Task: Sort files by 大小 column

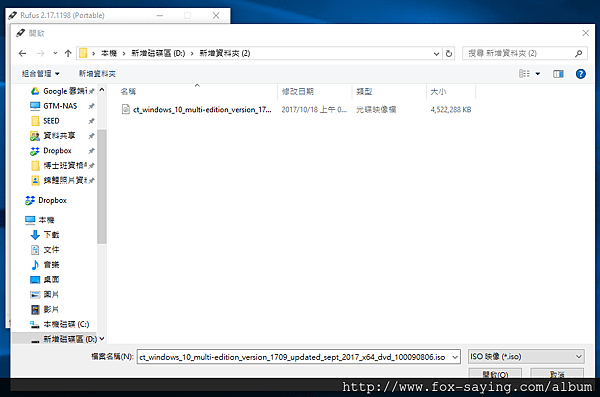Action: [451, 91]
